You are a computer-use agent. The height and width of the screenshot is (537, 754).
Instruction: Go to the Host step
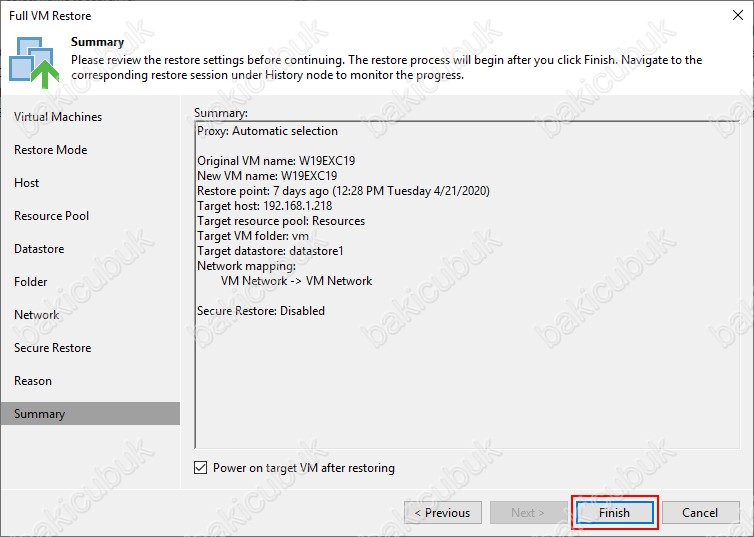tap(26, 183)
